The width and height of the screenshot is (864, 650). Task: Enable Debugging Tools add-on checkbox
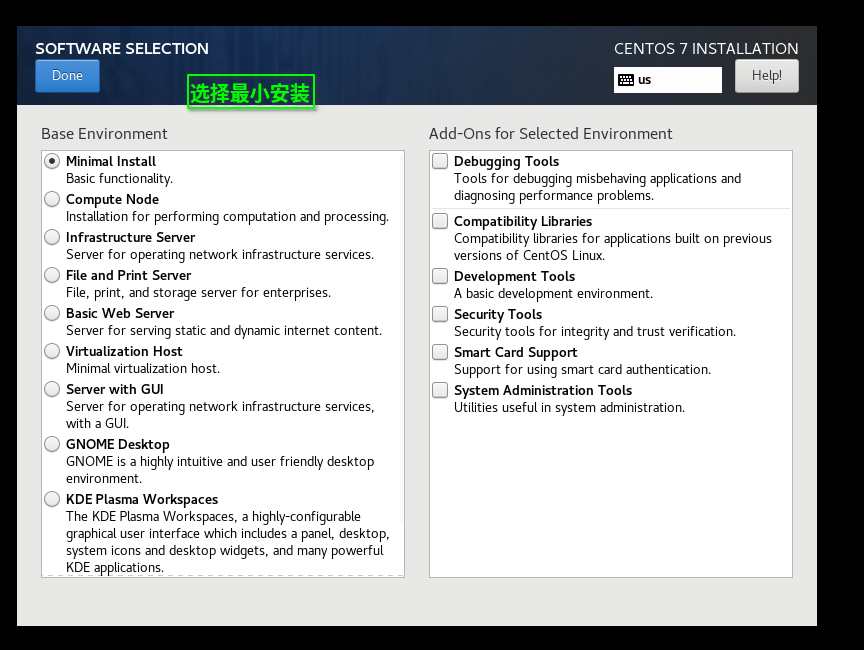440,161
